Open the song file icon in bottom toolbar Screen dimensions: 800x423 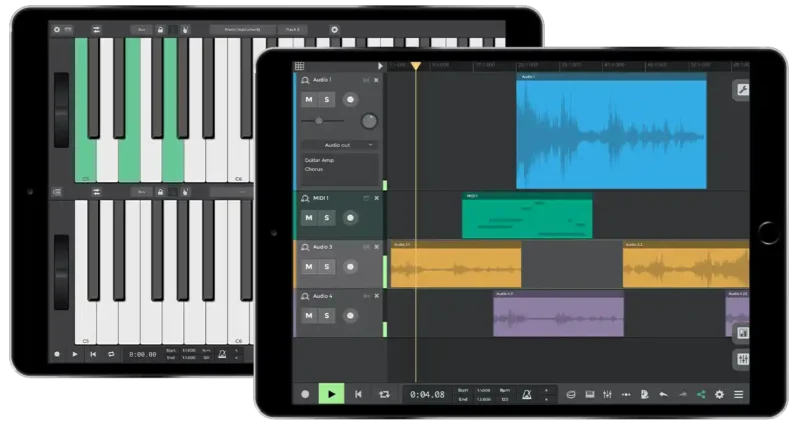pos(644,394)
